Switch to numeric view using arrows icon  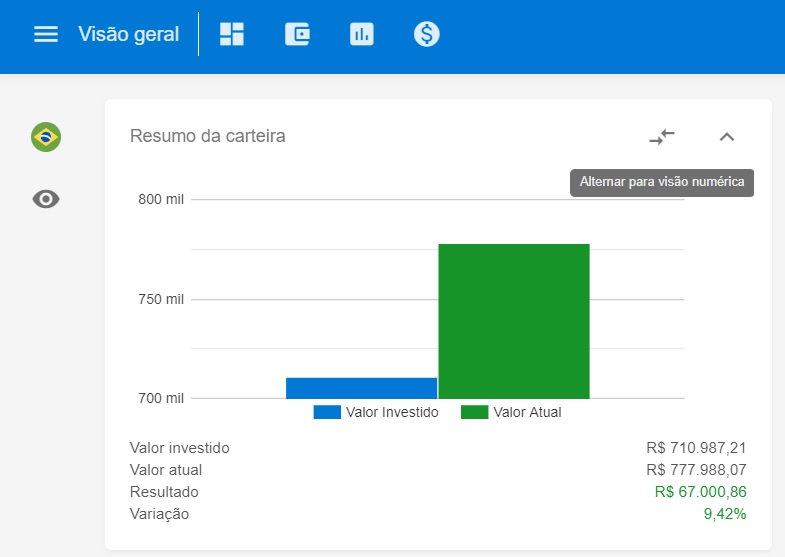[662, 137]
